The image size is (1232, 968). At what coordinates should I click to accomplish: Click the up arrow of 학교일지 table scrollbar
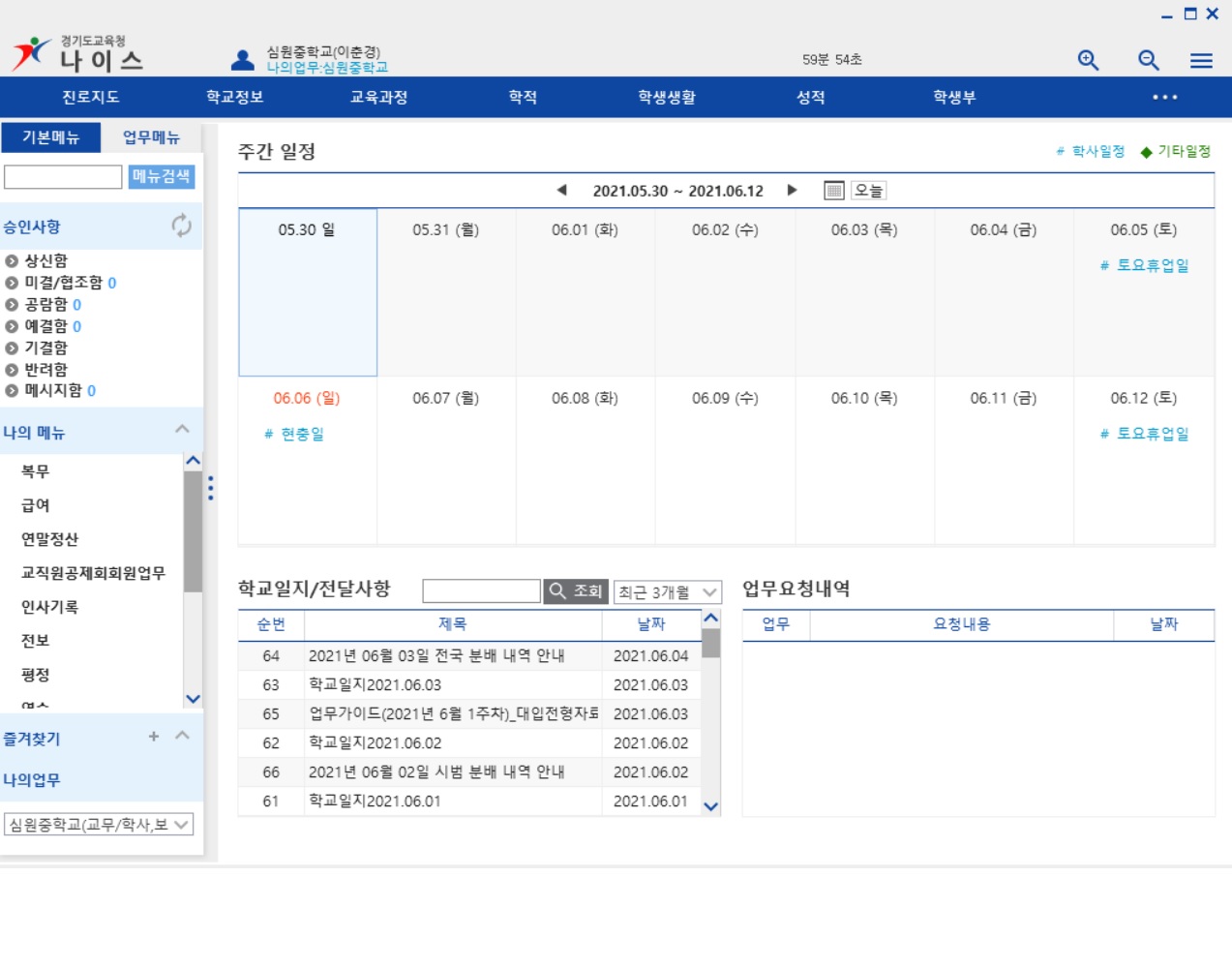pos(710,619)
